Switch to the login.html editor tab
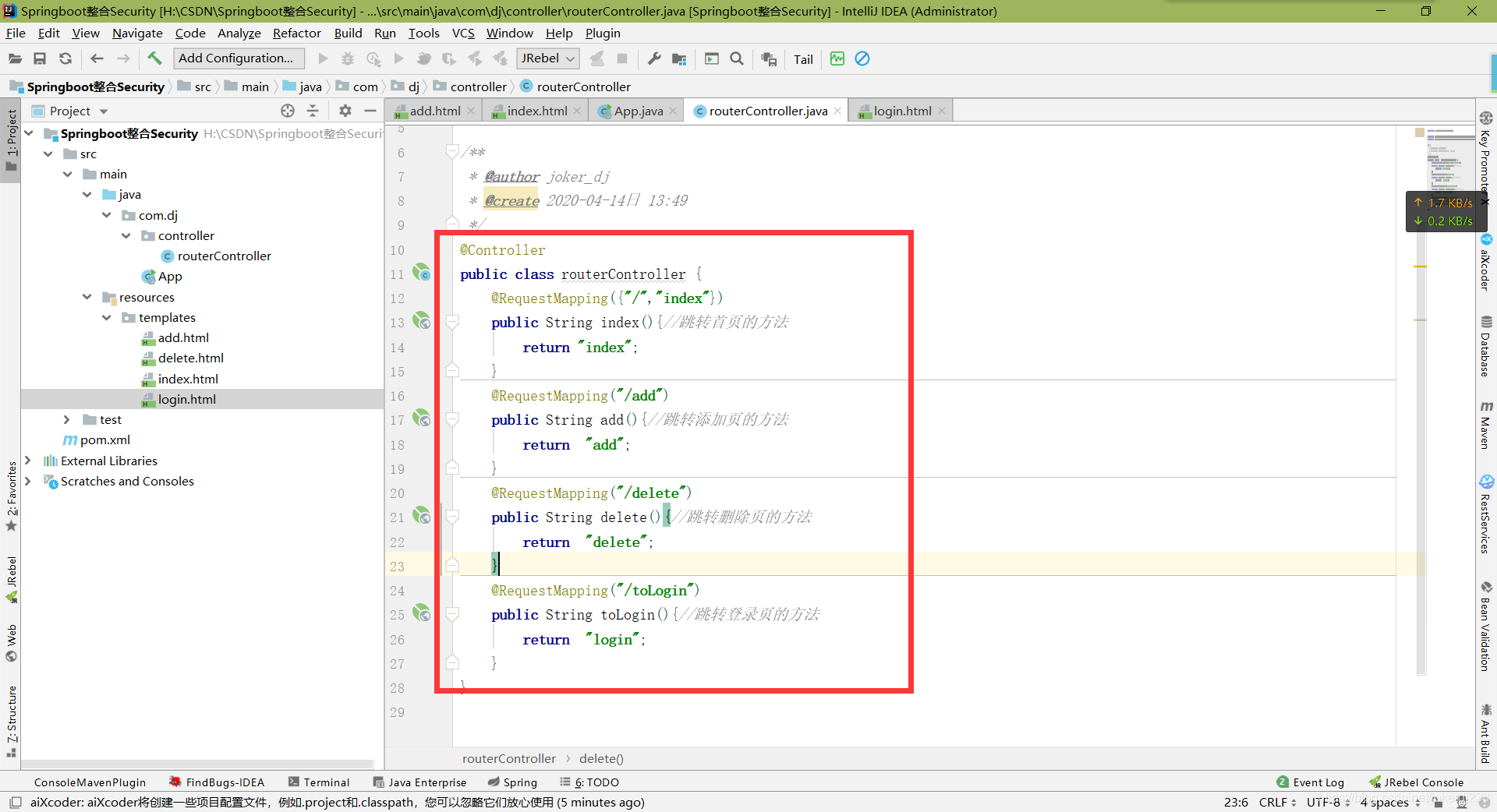 [902, 111]
